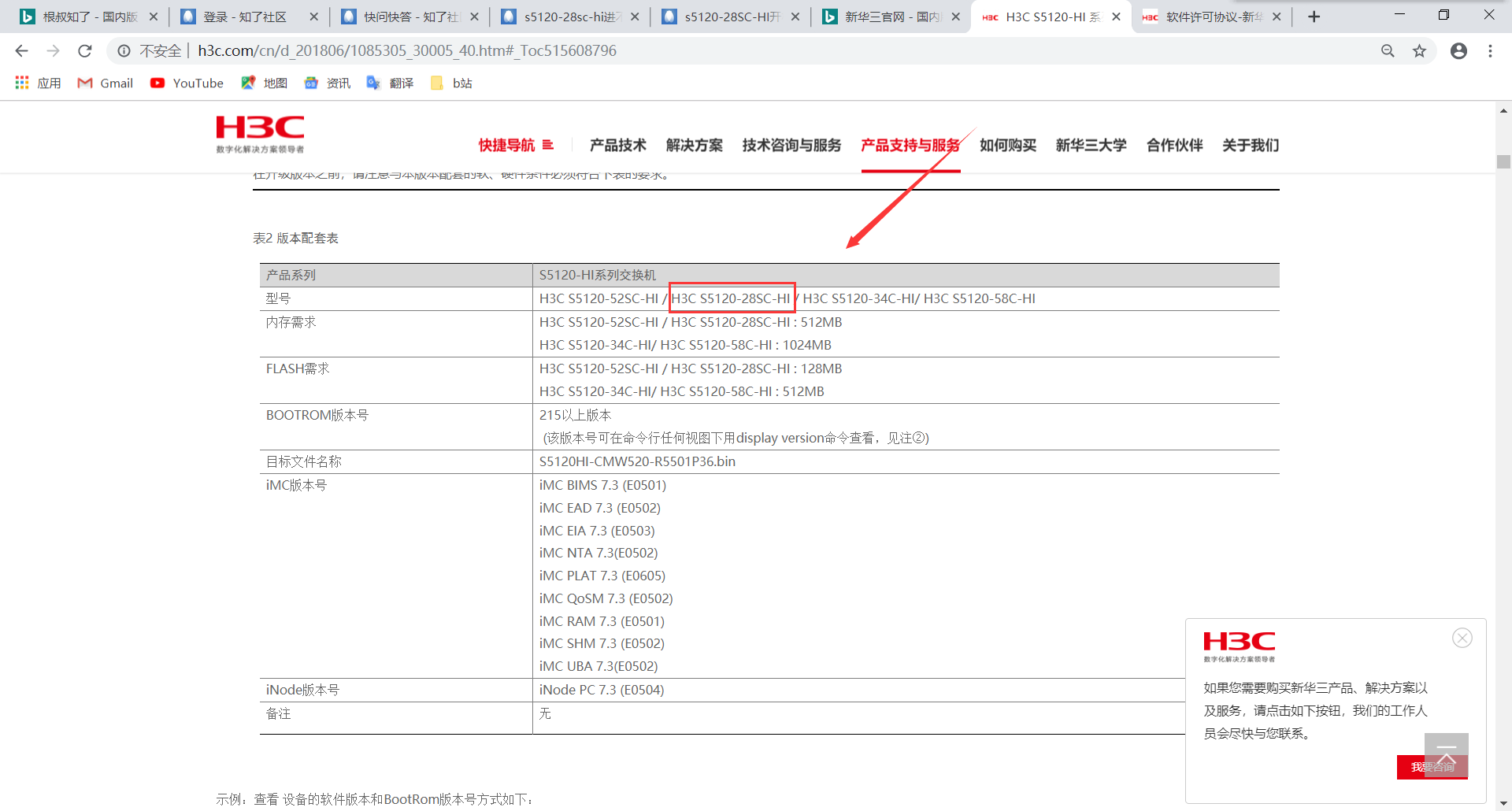Viewport: 1512px width, 811px height.
Task: Switch to the 新华三官网 tab
Action: pyautogui.click(x=889, y=17)
